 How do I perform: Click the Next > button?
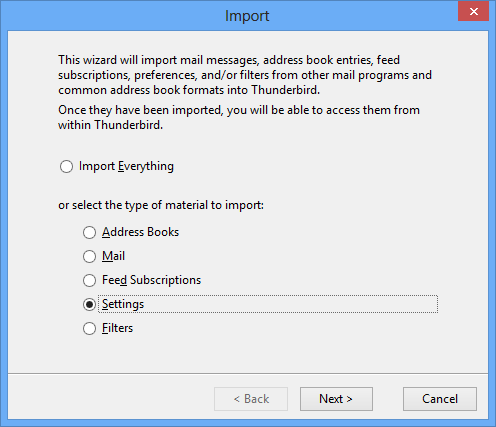[336, 399]
